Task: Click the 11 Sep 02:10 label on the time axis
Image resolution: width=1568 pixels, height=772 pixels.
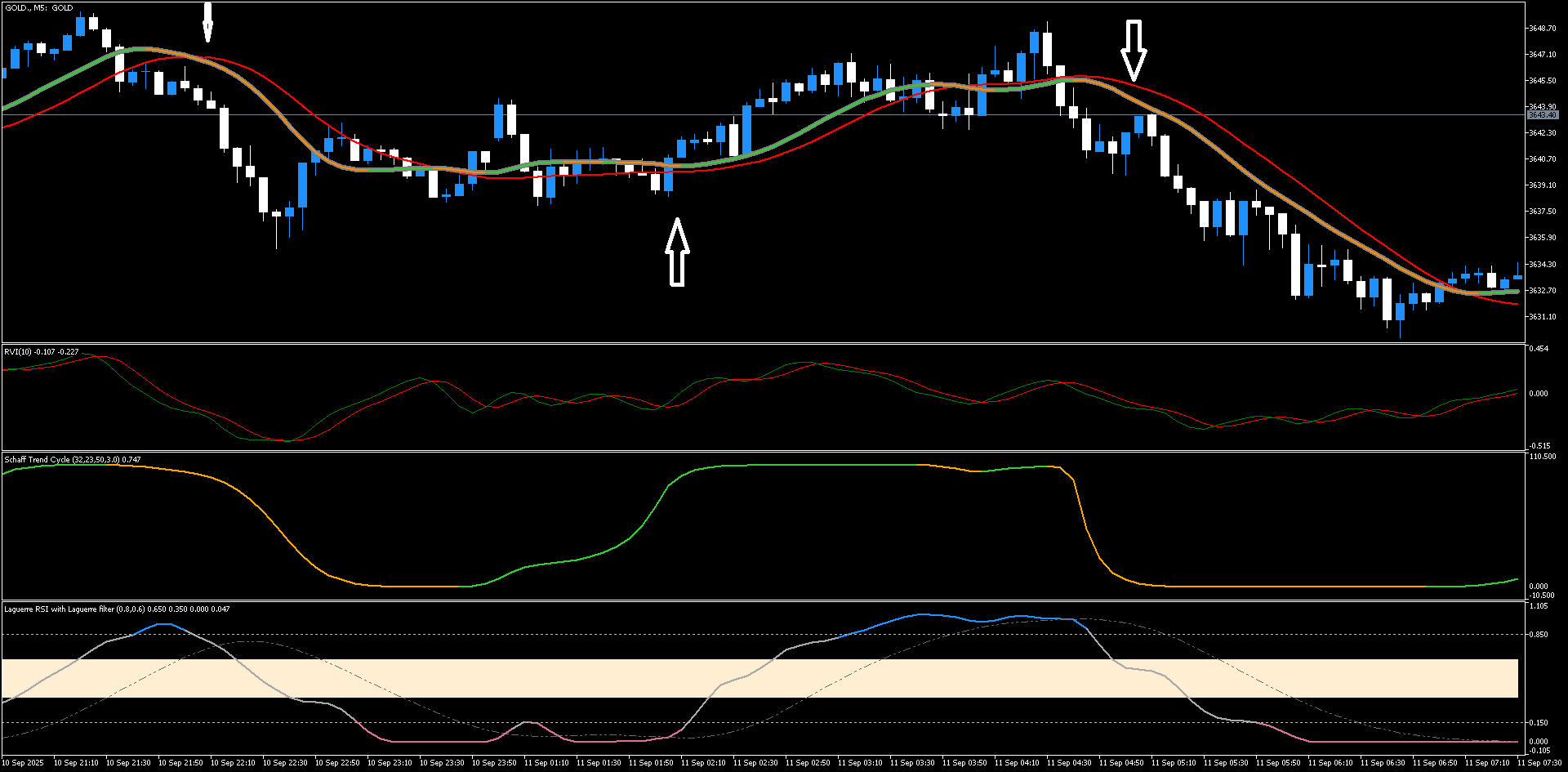Action: pos(704,763)
